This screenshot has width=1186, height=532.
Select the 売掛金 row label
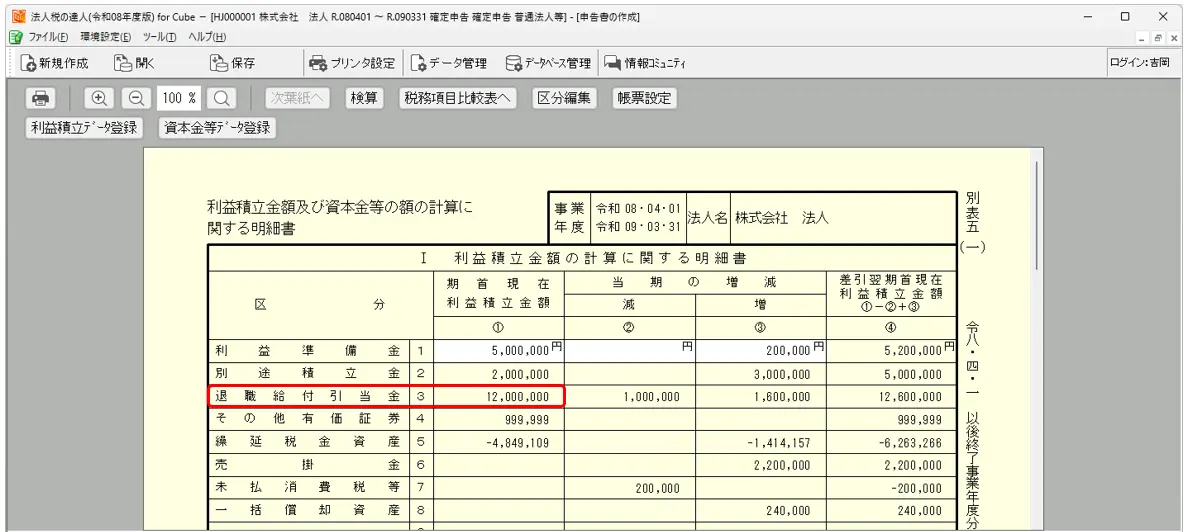pyautogui.click(x=309, y=465)
